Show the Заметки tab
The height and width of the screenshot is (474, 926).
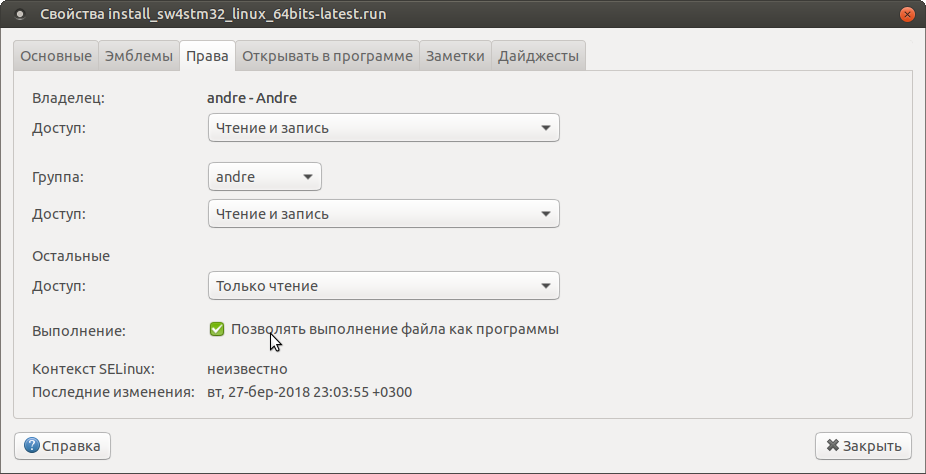[455, 56]
